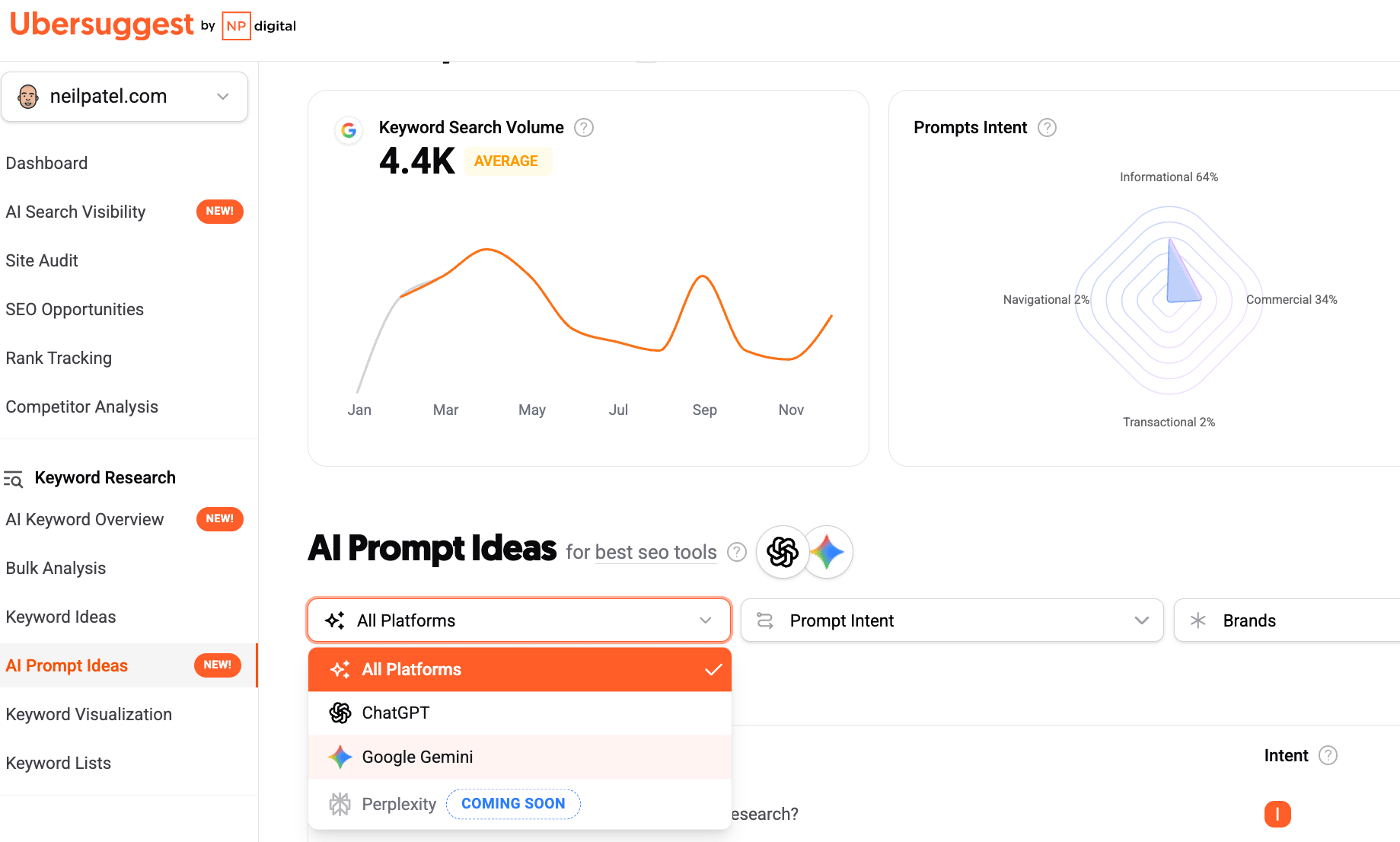This screenshot has width=1400, height=842.
Task: Open the Prompts Intent help tooltip icon
Action: [1048, 127]
